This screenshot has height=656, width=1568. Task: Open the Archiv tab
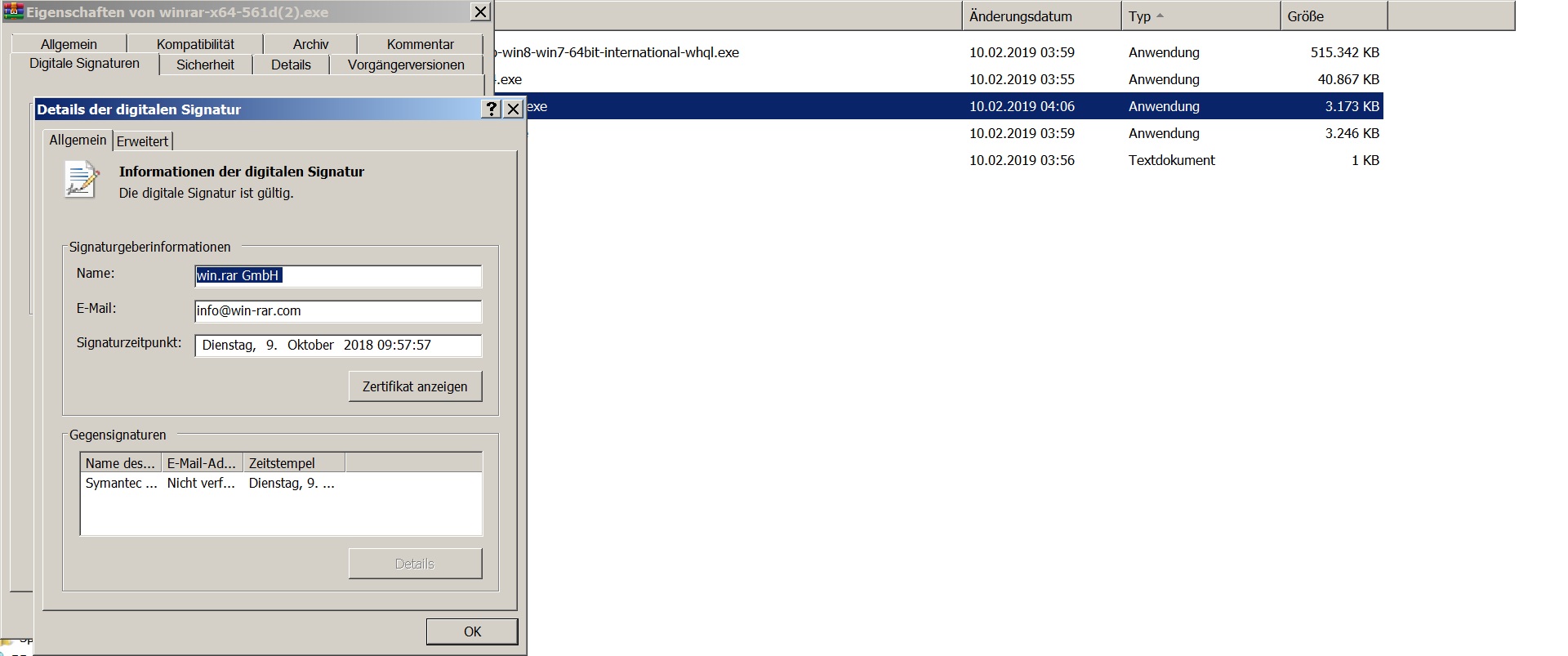tap(310, 44)
